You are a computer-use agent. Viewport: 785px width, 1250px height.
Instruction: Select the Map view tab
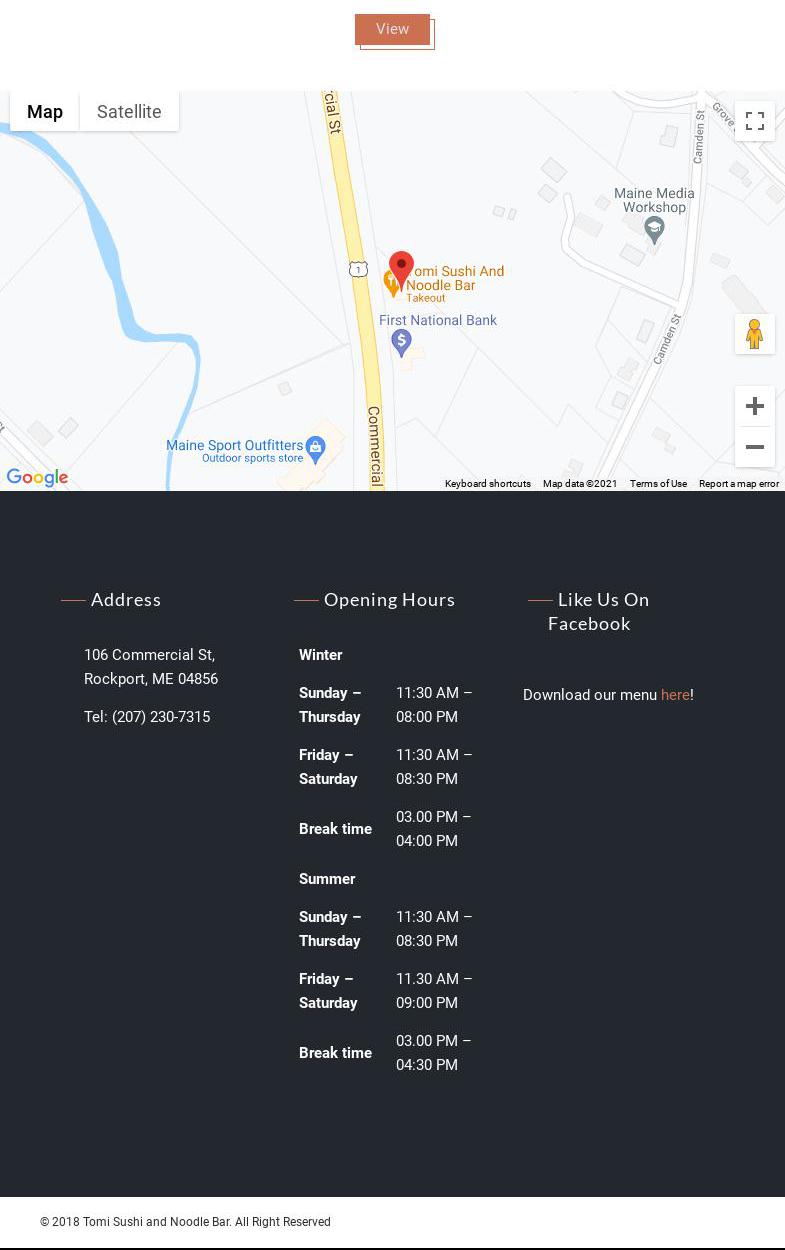(x=45, y=112)
